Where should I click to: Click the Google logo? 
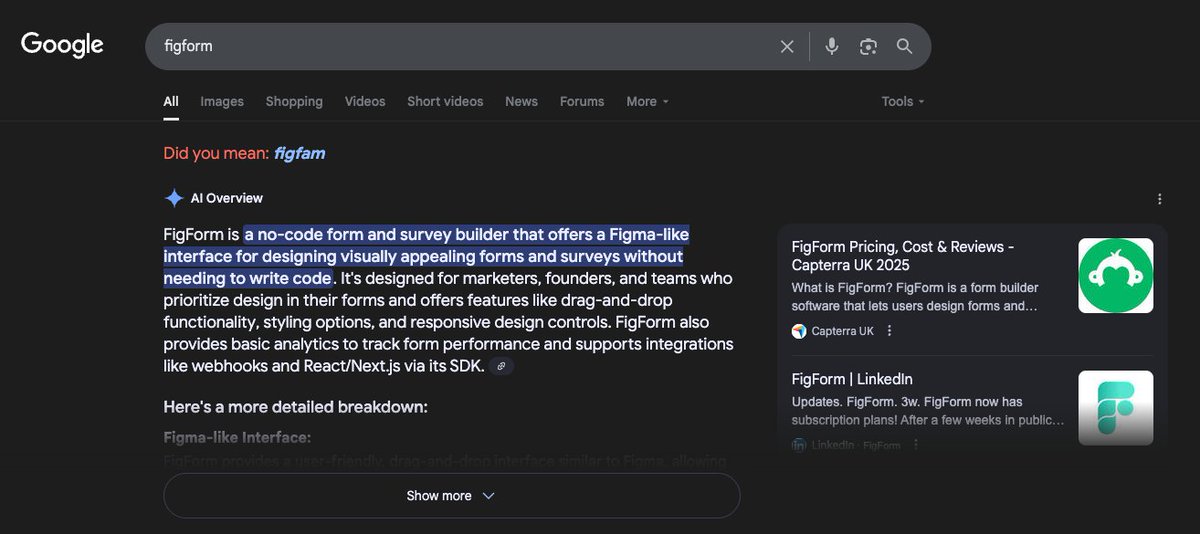pos(62,45)
